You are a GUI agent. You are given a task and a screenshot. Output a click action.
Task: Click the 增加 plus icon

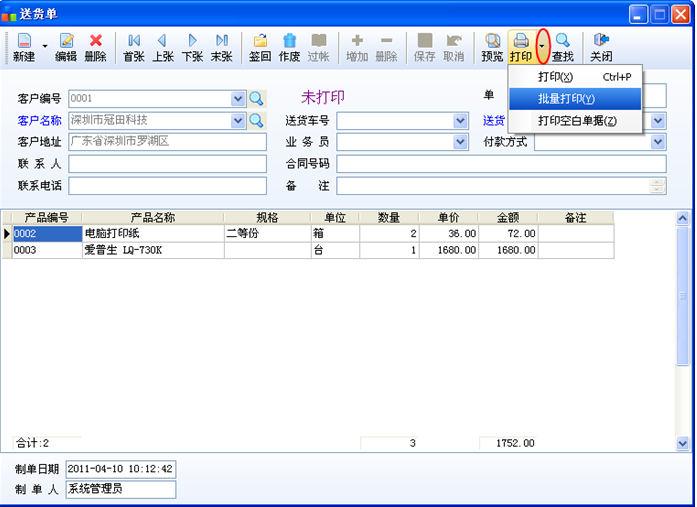coord(357,47)
